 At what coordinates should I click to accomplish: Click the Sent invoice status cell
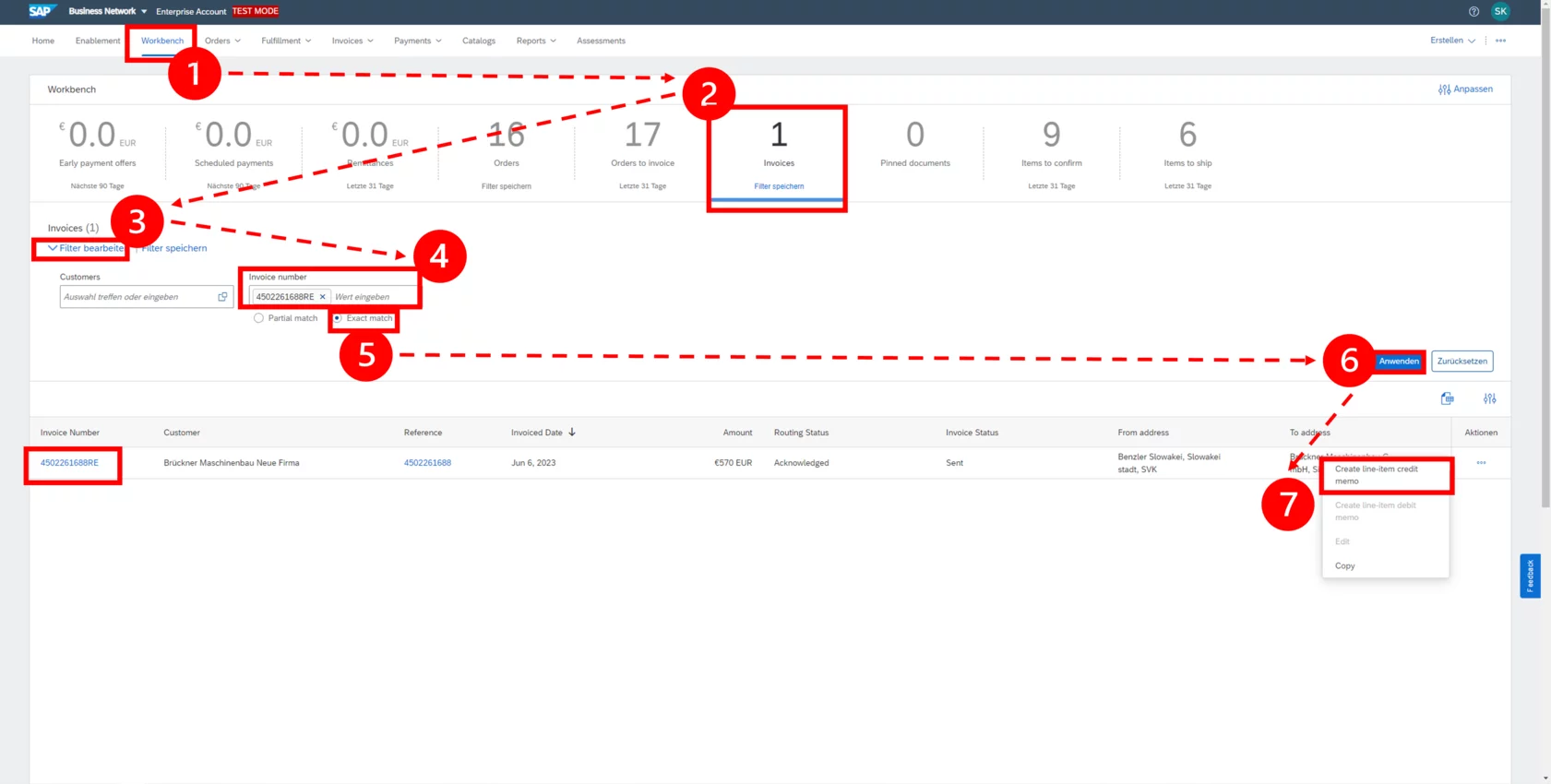pos(954,463)
